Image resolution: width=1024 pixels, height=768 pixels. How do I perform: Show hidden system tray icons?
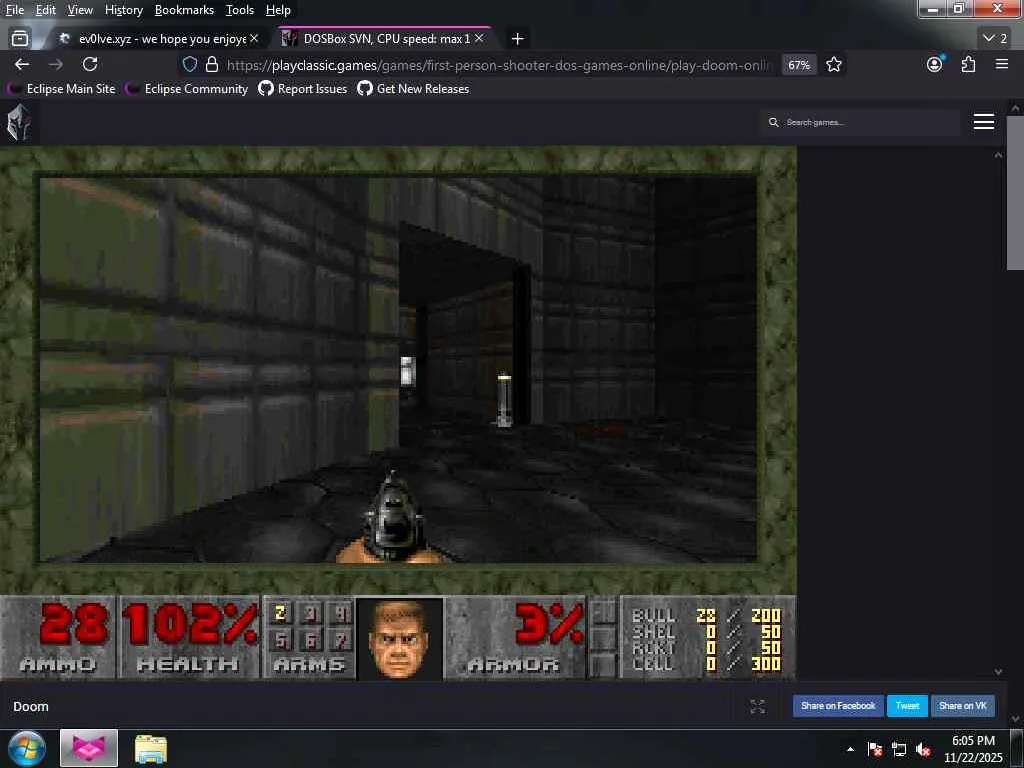point(850,750)
